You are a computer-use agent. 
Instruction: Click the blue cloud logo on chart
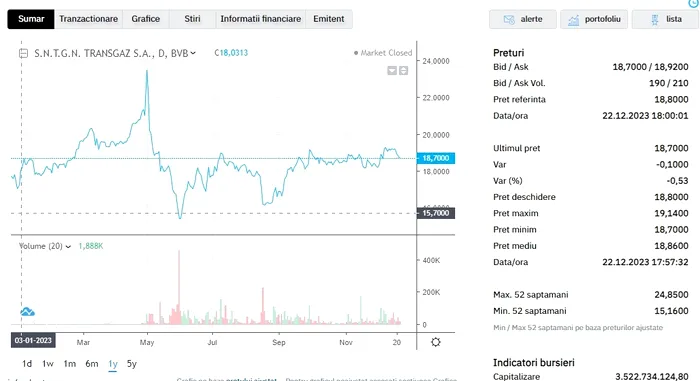pyautogui.click(x=27, y=311)
